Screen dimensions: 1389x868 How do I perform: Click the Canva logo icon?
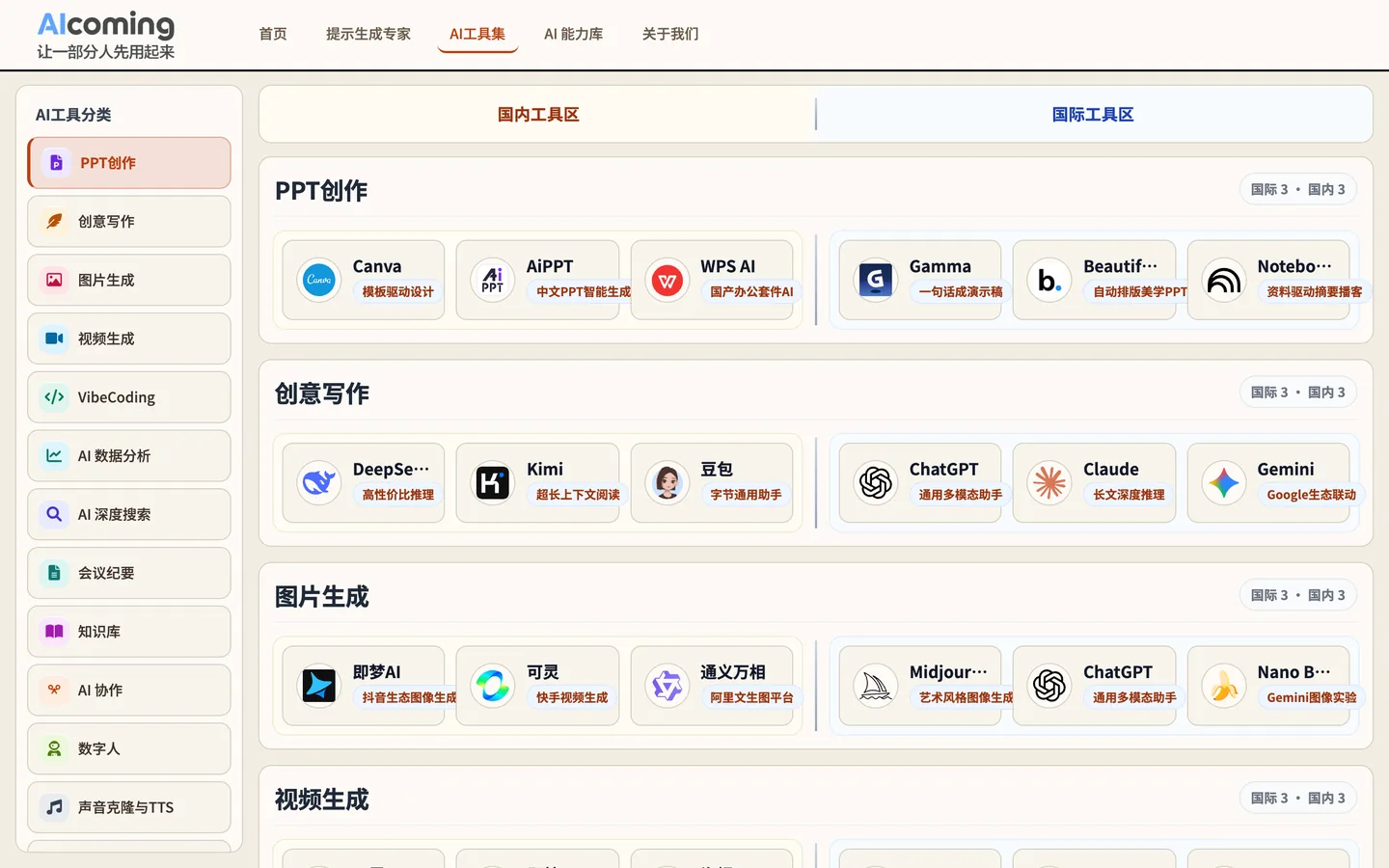pyautogui.click(x=319, y=280)
